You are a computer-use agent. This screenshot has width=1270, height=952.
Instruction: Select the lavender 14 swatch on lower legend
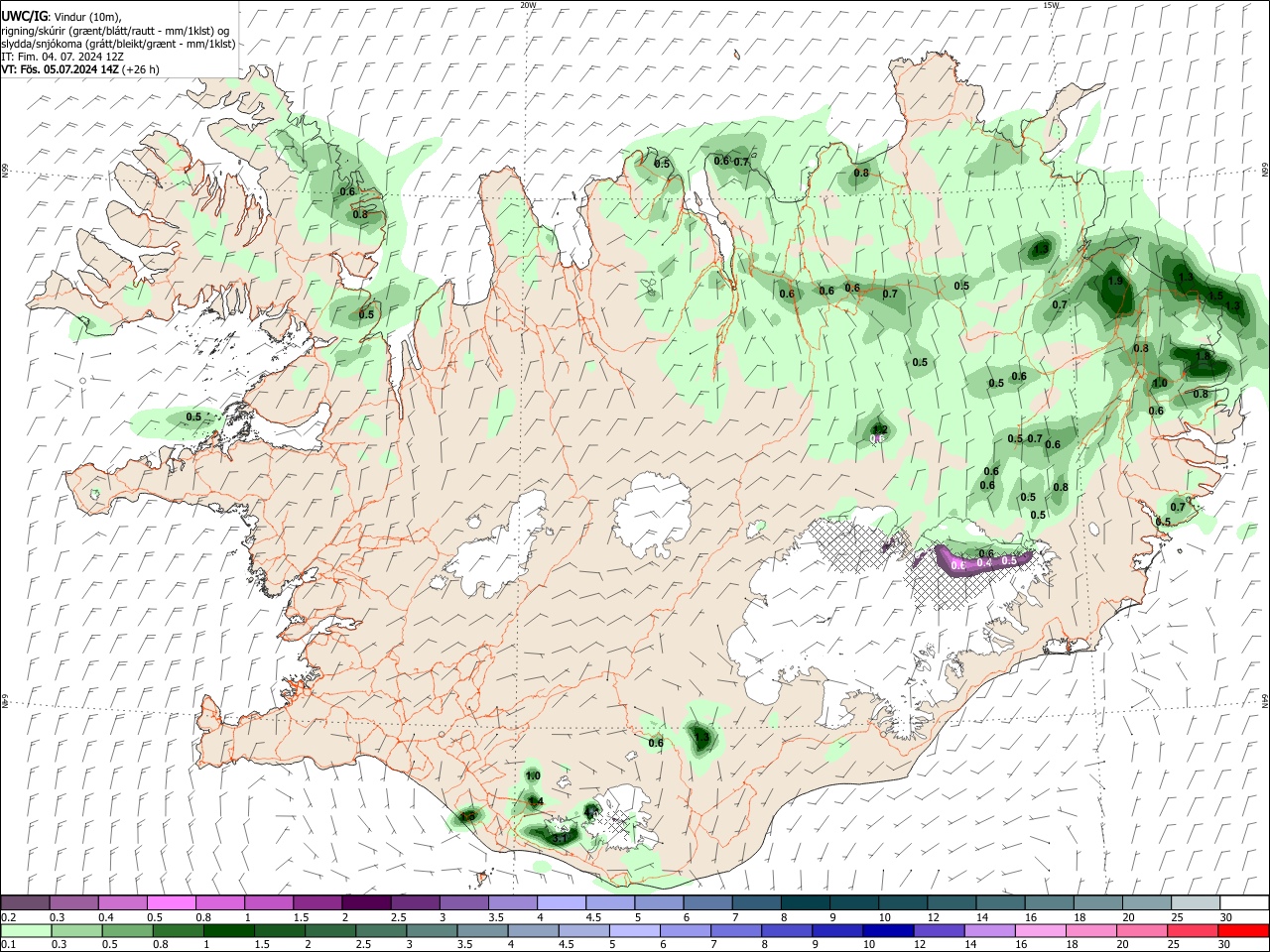(990, 931)
